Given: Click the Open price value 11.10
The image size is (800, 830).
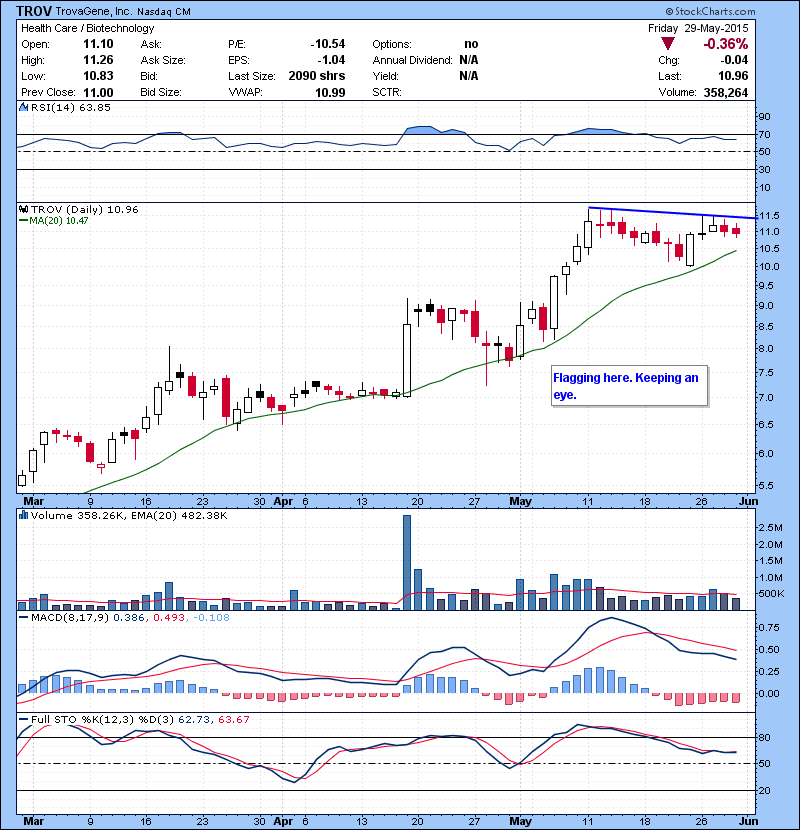Looking at the screenshot, I should 98,44.
